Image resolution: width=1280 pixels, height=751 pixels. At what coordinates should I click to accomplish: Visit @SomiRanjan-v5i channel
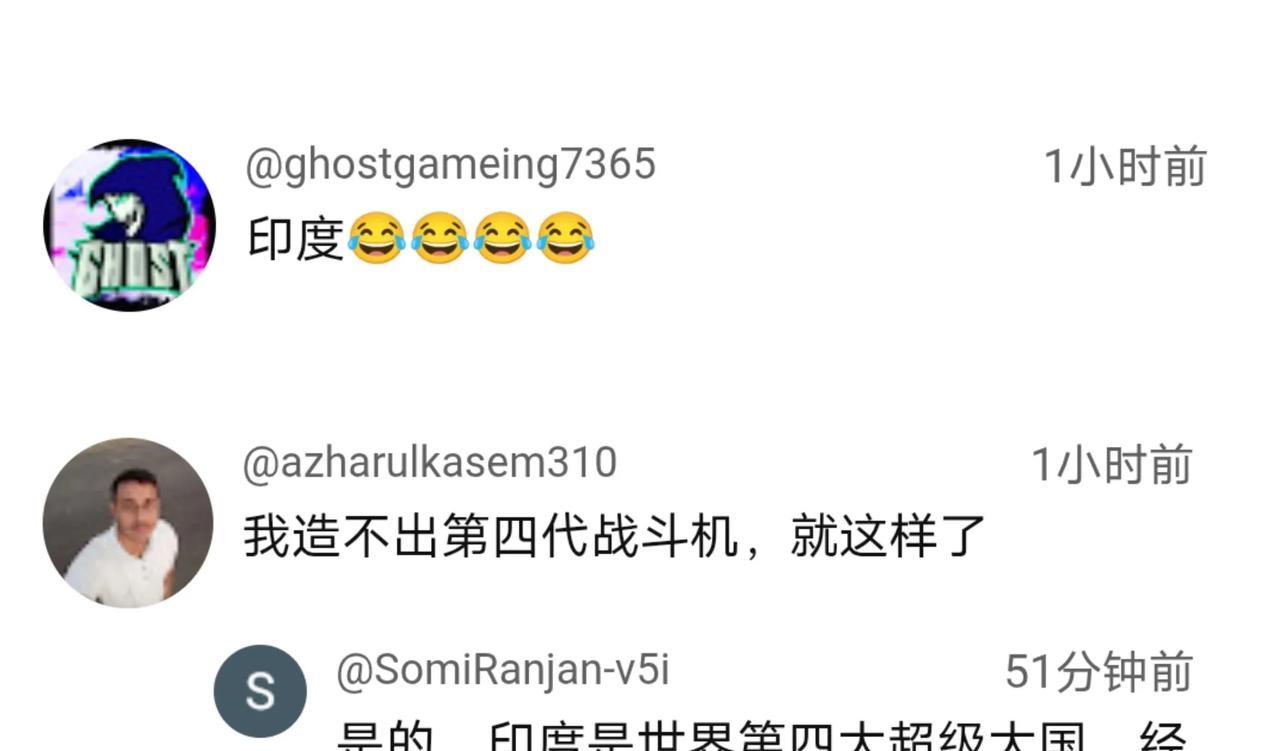point(503,670)
